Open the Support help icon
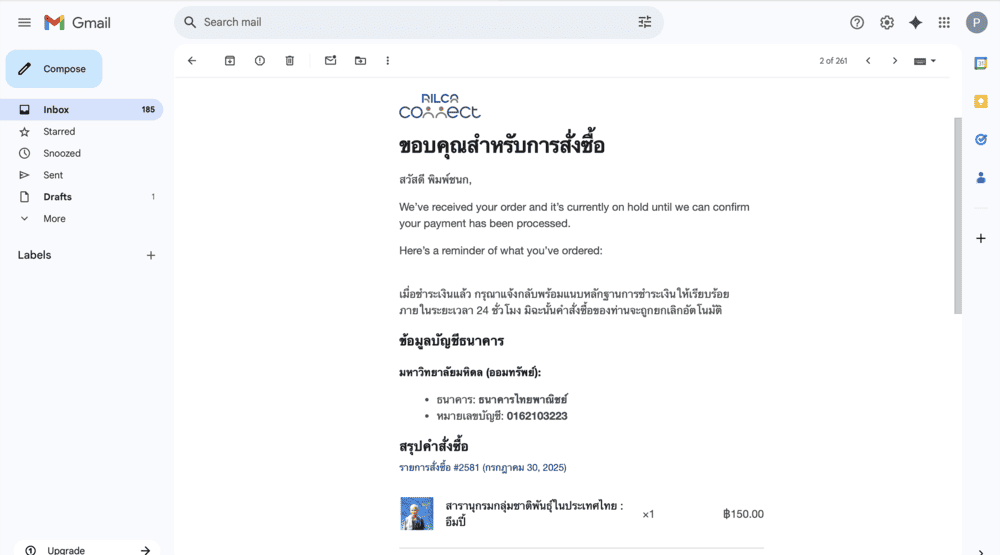The image size is (1000, 555). tap(857, 22)
